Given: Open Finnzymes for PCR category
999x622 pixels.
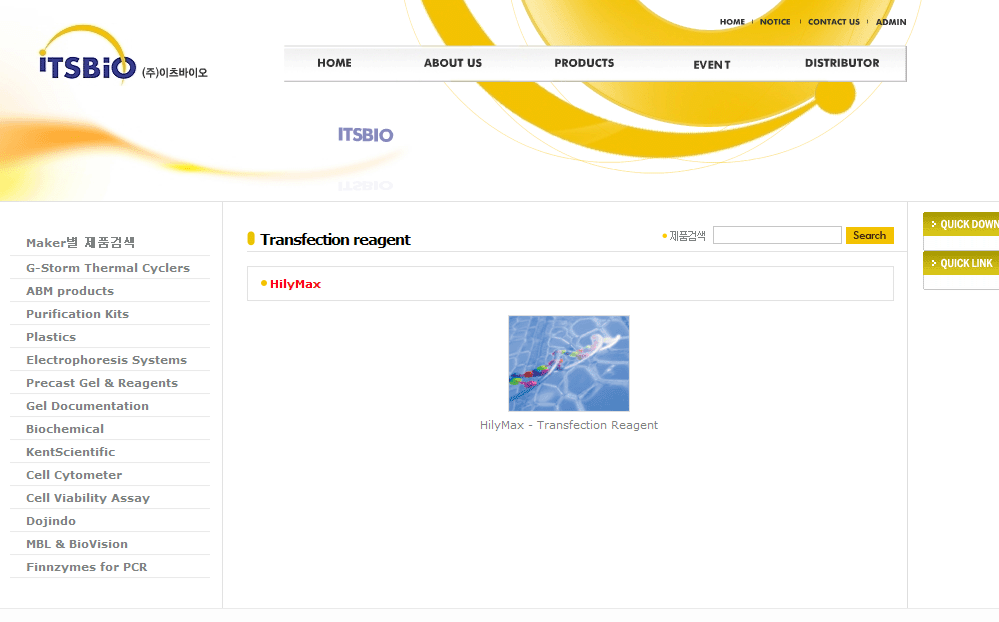Looking at the screenshot, I should point(87,567).
